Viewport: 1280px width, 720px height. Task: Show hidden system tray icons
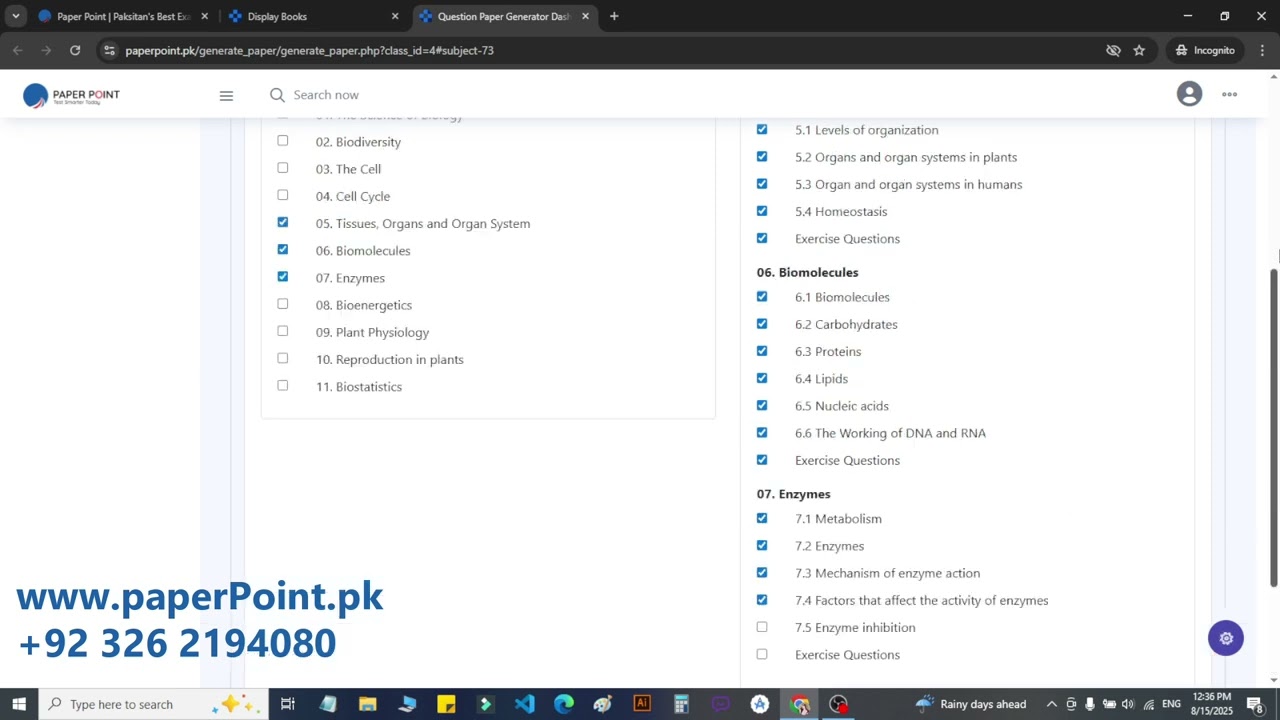(1051, 704)
